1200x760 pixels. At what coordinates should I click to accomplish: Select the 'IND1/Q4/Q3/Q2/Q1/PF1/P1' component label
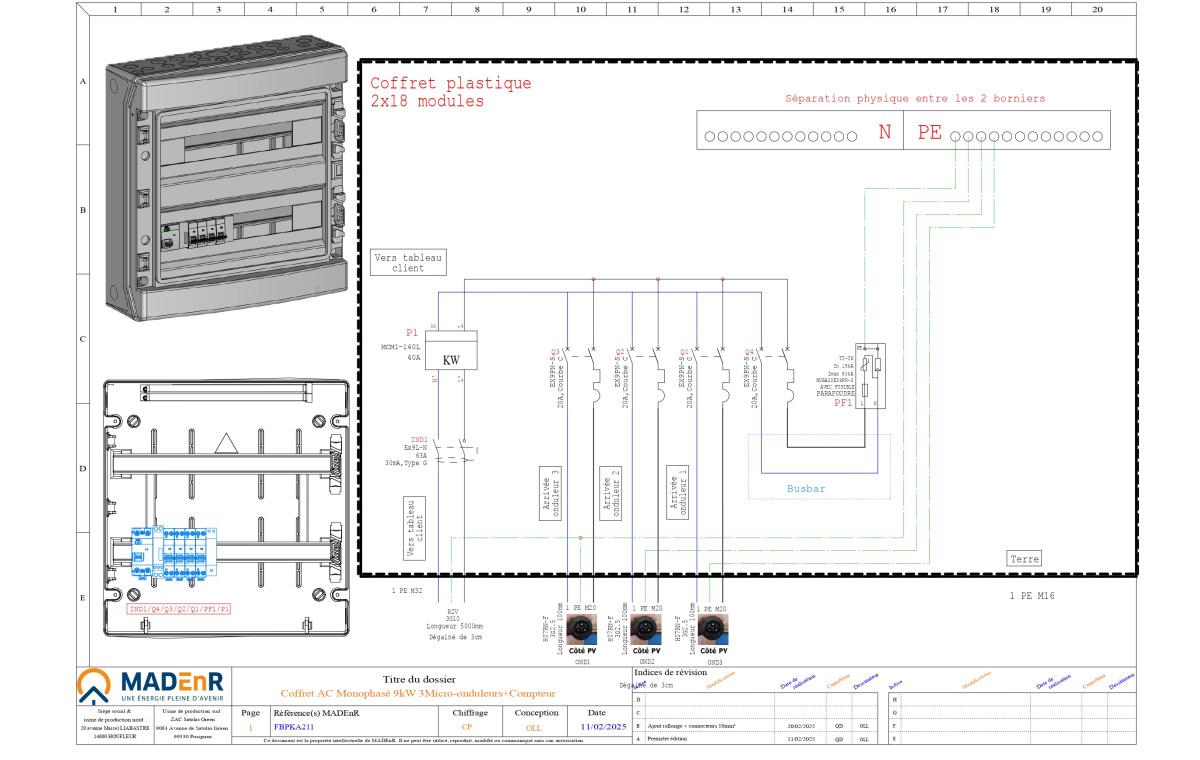click(180, 608)
